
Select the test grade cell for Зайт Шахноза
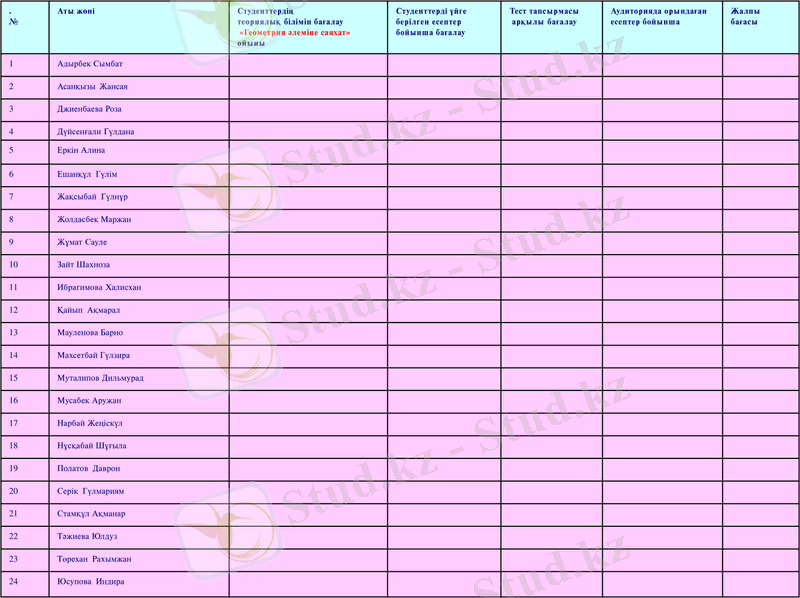click(551, 265)
